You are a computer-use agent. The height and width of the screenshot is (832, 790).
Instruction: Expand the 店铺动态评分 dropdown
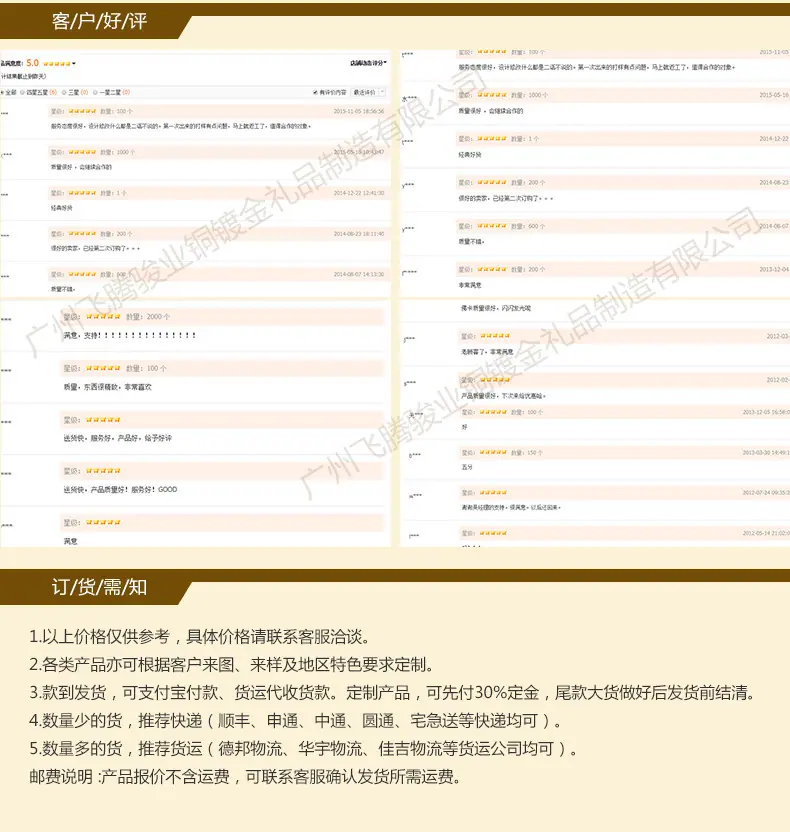click(368, 63)
